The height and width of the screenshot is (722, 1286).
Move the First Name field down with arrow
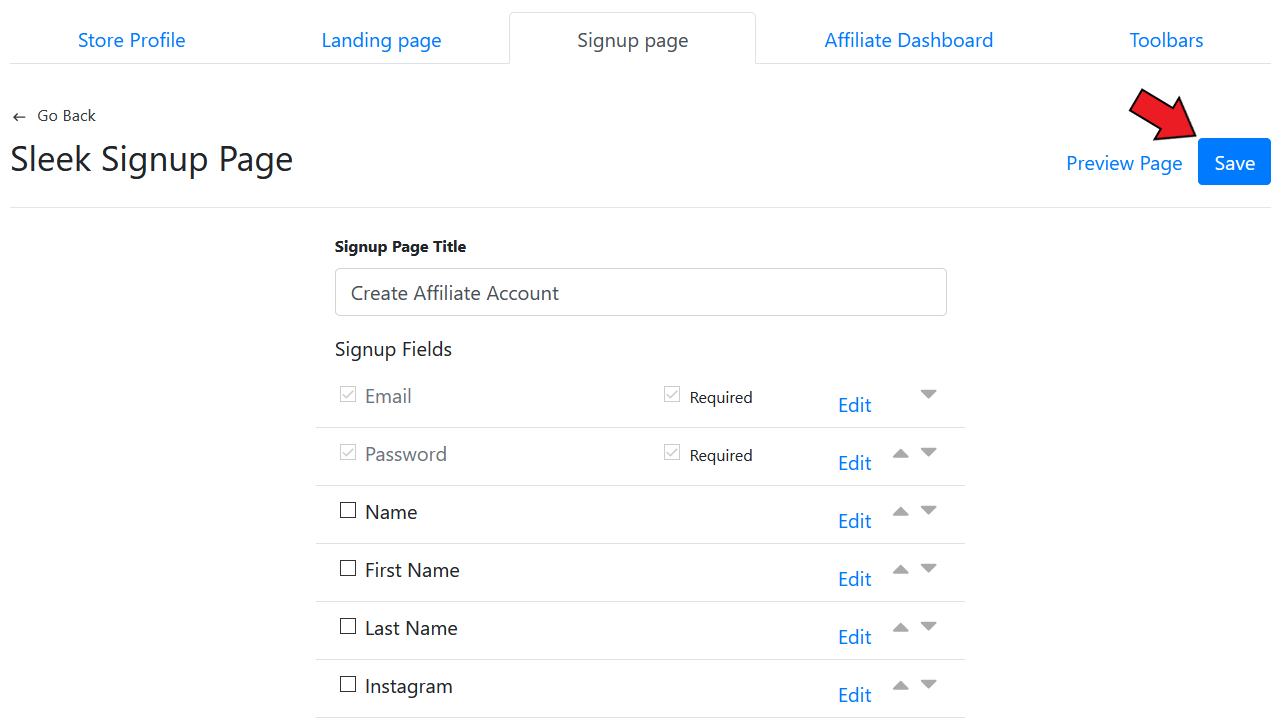[928, 568]
